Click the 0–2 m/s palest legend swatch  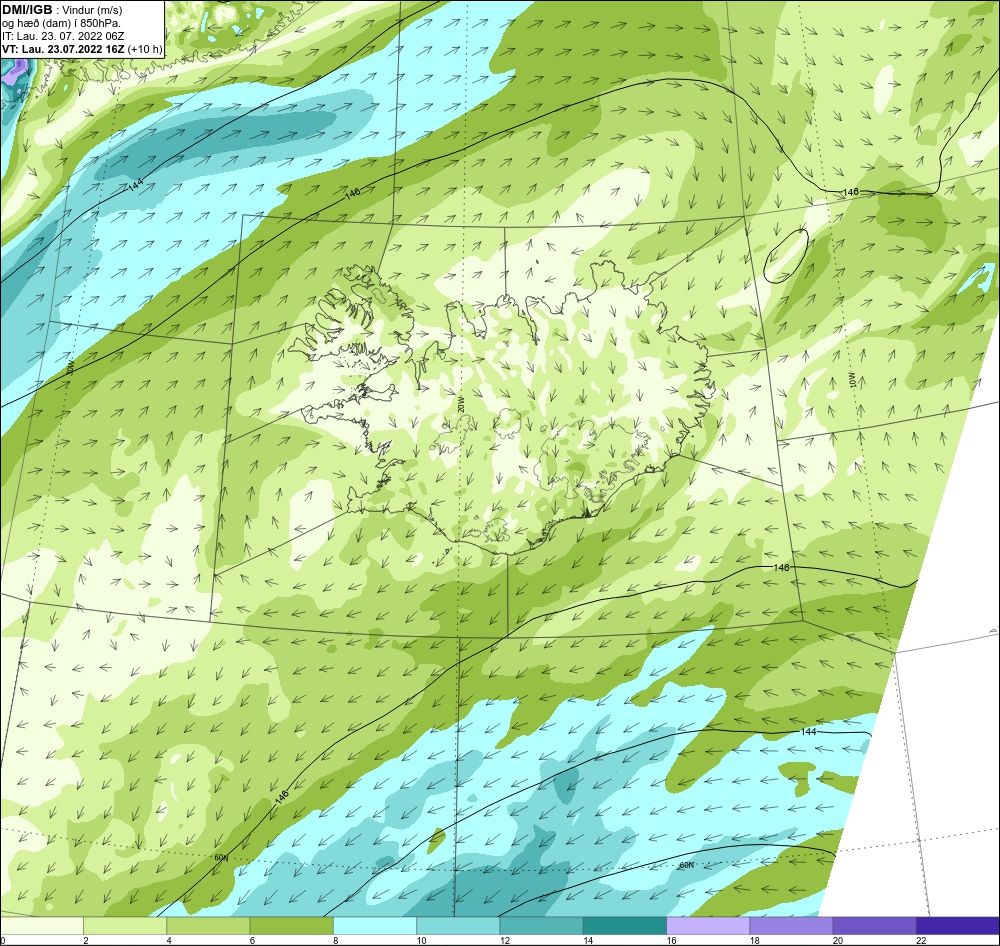click(42, 926)
